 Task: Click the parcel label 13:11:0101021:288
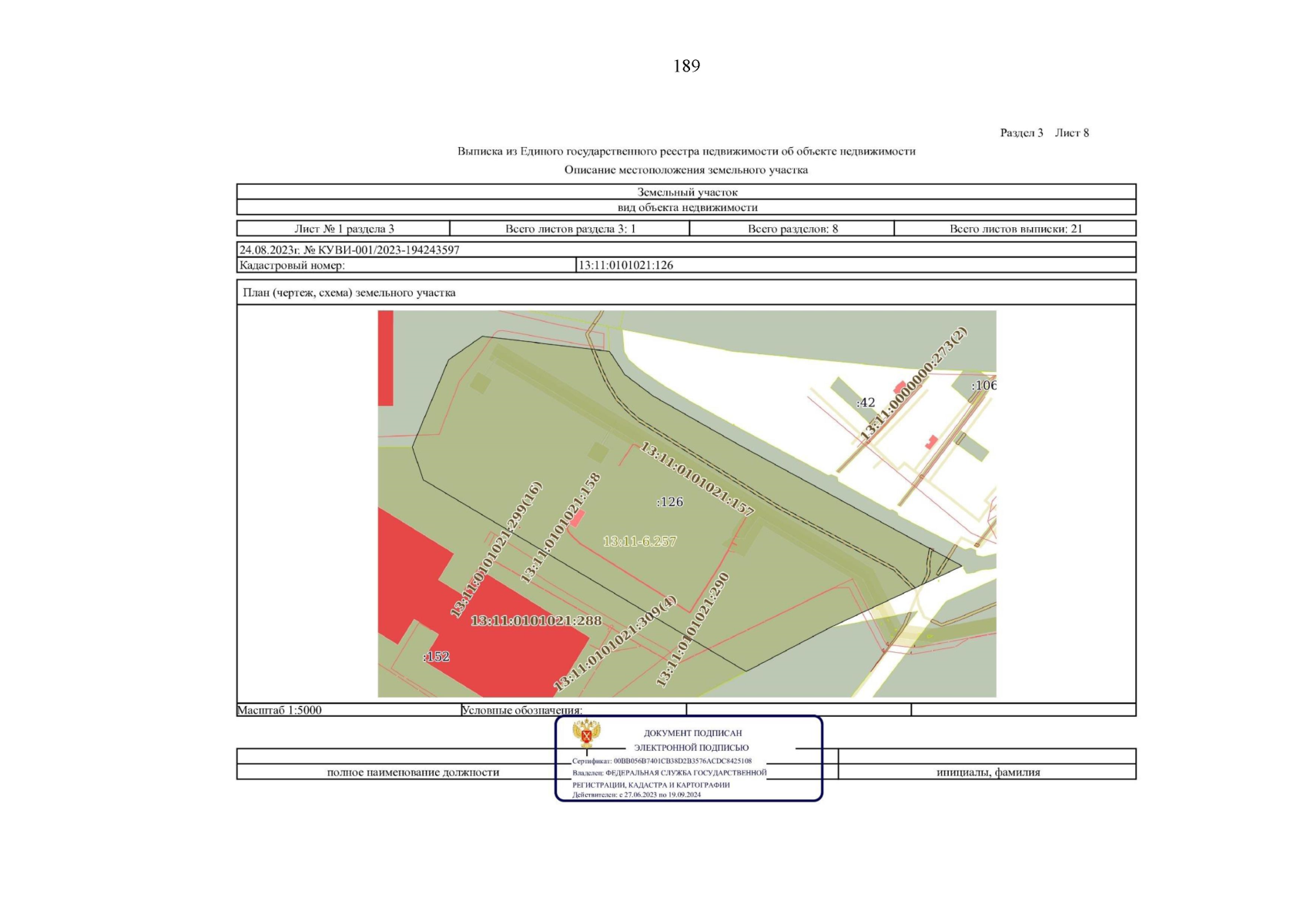click(x=536, y=621)
